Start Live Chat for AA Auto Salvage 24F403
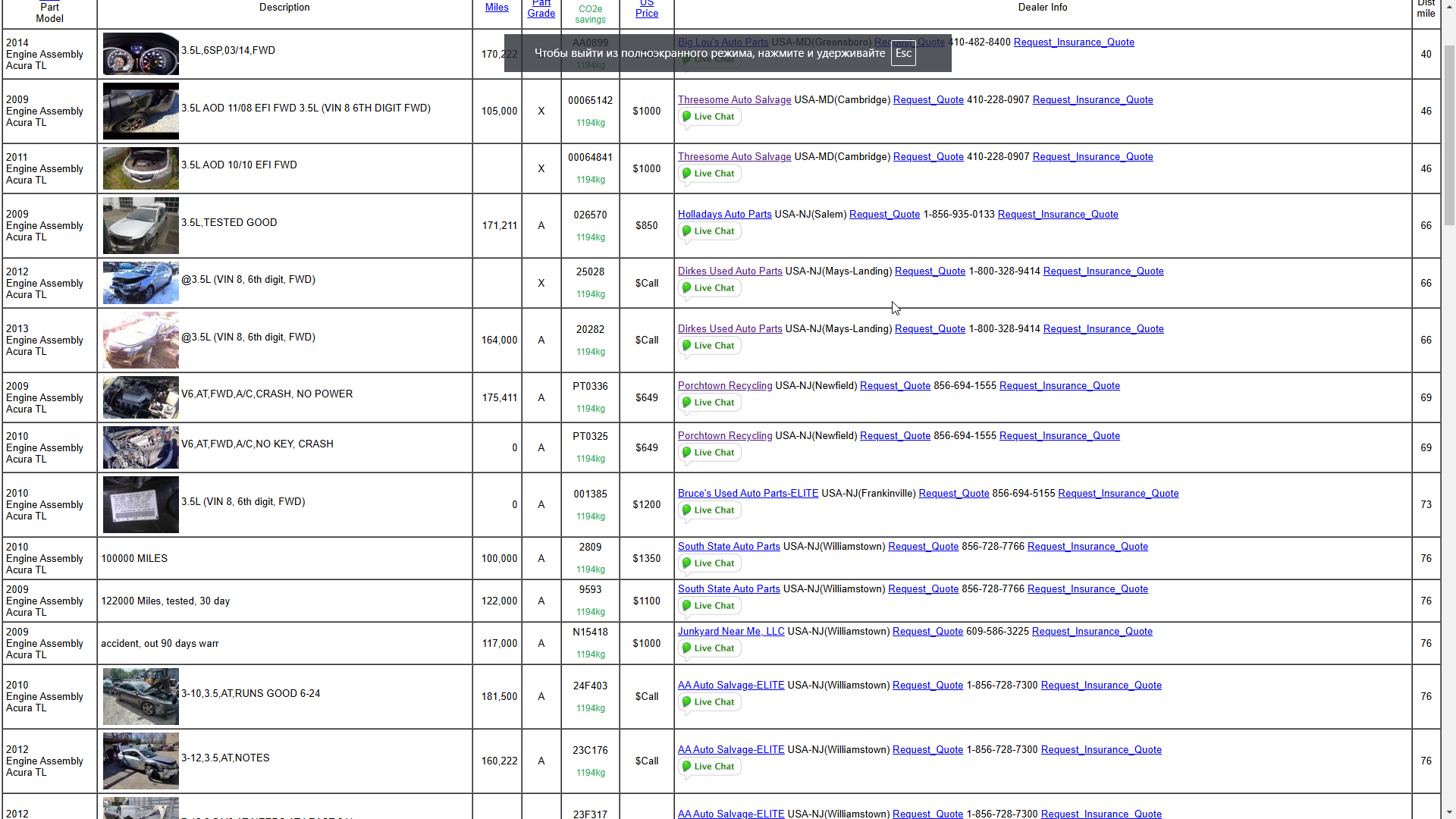 709,702
